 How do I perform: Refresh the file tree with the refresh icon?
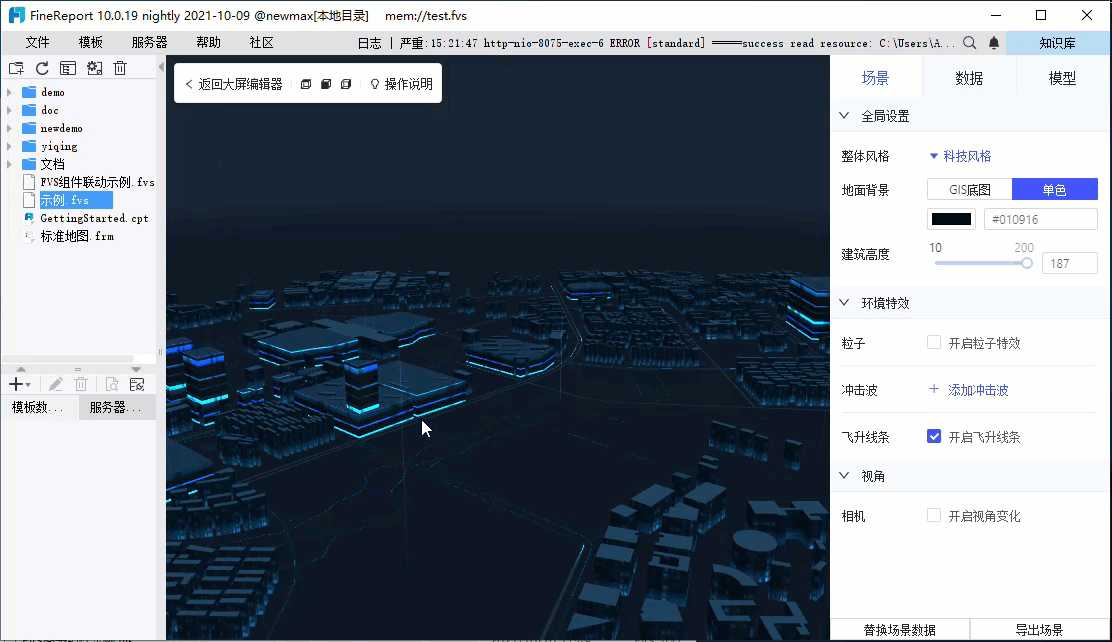42,68
